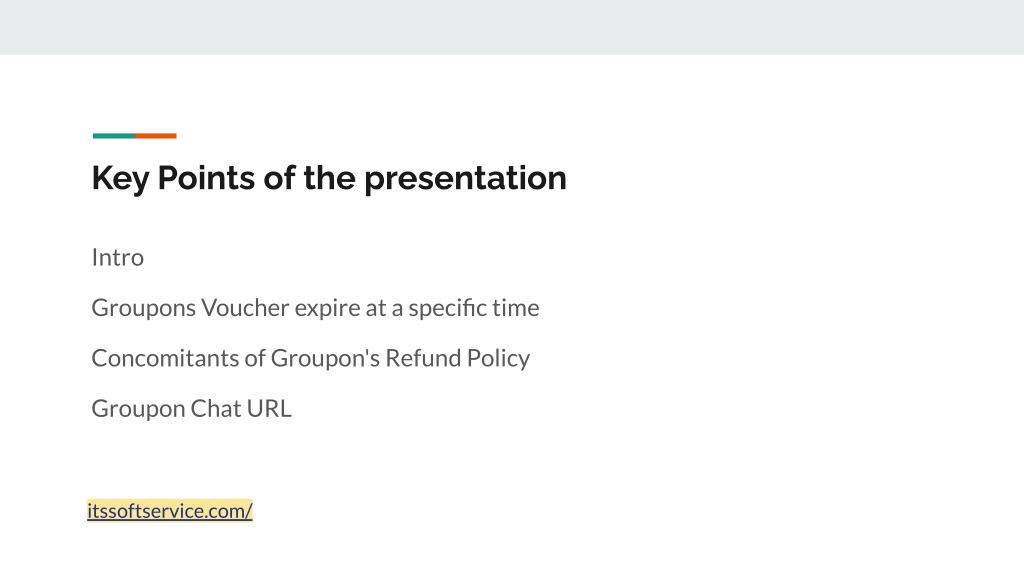1024x576 pixels.
Task: Click the 'Concomitants of Groupon's Refund Policy' line
Action: pyautogui.click(x=311, y=358)
